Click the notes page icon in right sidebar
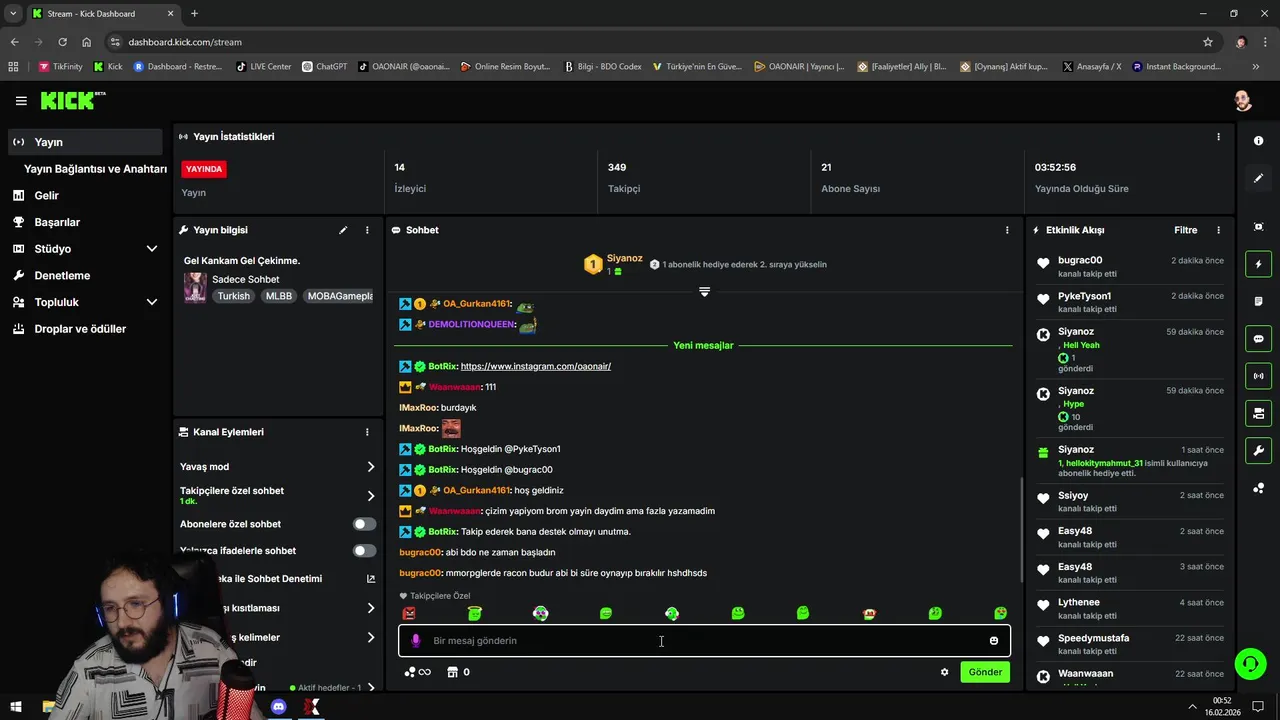The height and width of the screenshot is (720, 1280). pyautogui.click(x=1258, y=301)
